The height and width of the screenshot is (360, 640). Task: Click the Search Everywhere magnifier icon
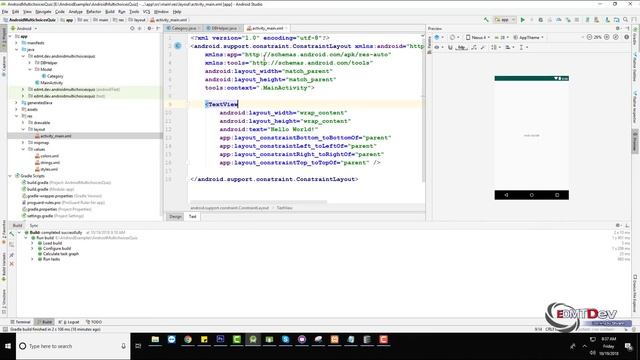tap(626, 20)
